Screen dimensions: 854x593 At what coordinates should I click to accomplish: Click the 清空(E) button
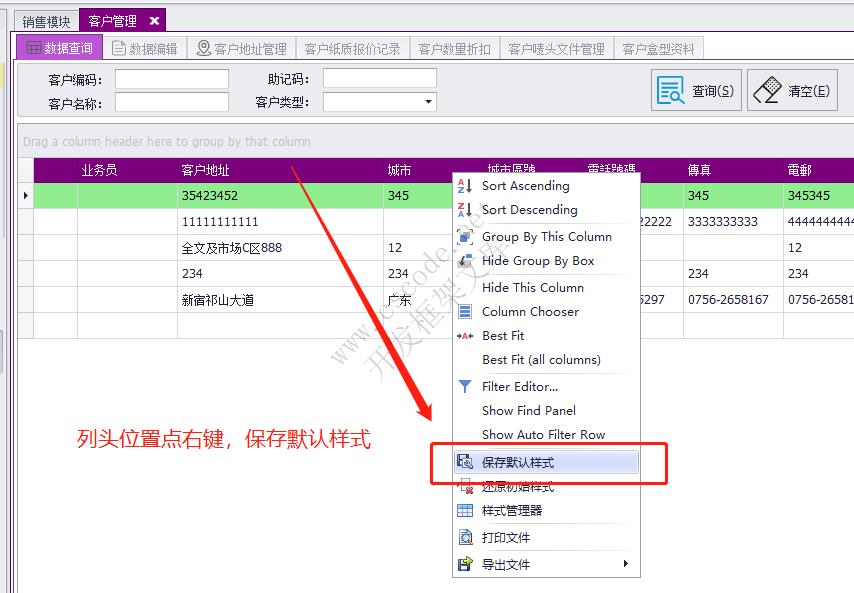(796, 89)
